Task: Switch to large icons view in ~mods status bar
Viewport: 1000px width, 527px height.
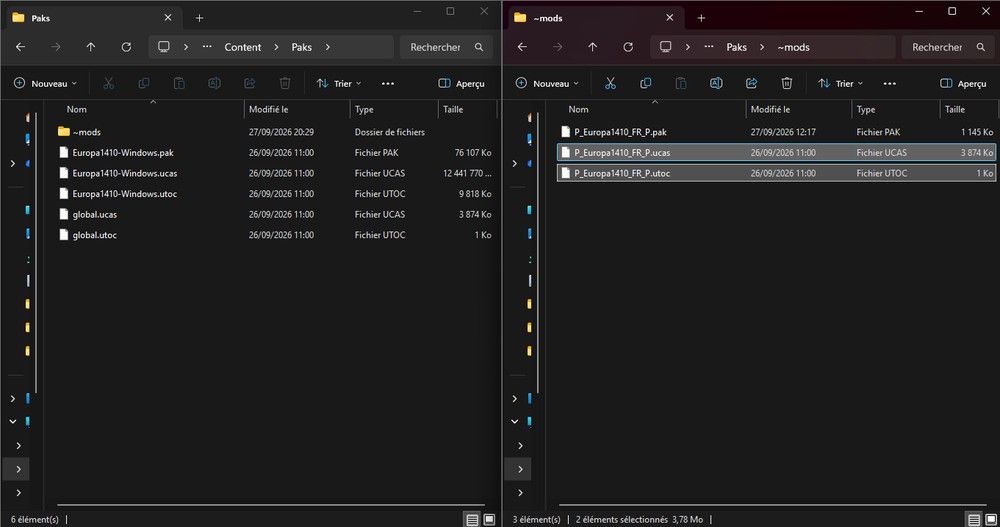Action: click(991, 519)
